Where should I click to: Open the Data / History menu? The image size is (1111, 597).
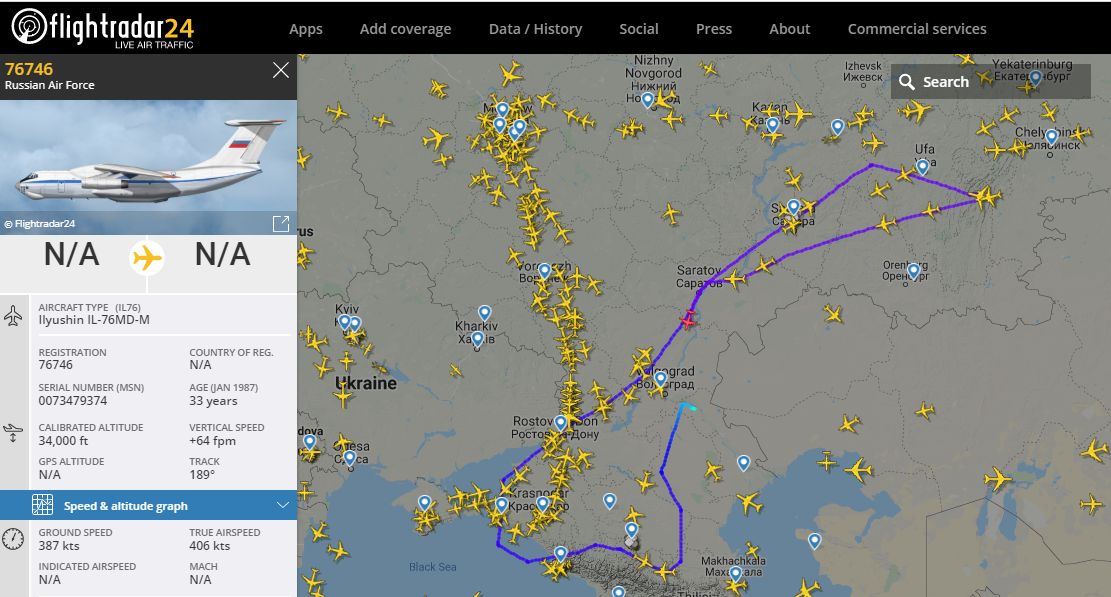point(535,29)
